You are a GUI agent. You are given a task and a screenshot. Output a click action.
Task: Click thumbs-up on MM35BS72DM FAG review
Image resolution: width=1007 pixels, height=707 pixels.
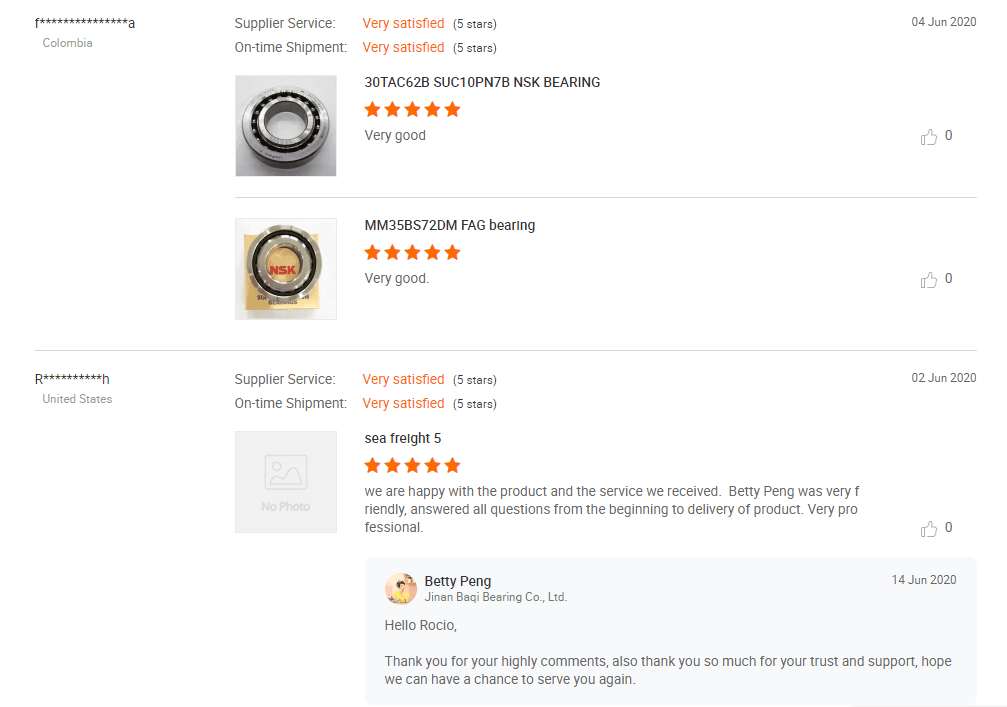pos(929,280)
